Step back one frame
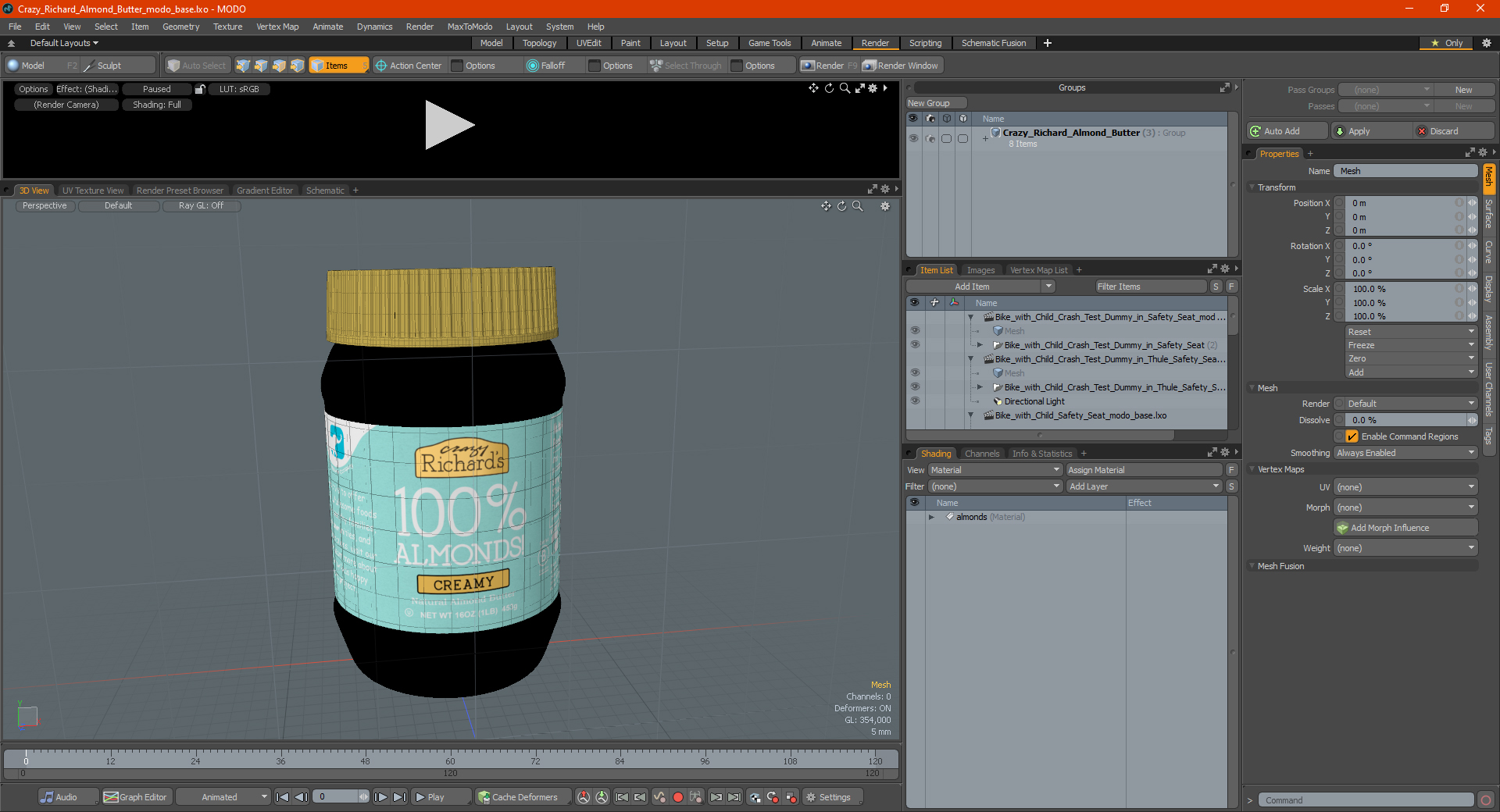The width and height of the screenshot is (1500, 812). point(301,797)
